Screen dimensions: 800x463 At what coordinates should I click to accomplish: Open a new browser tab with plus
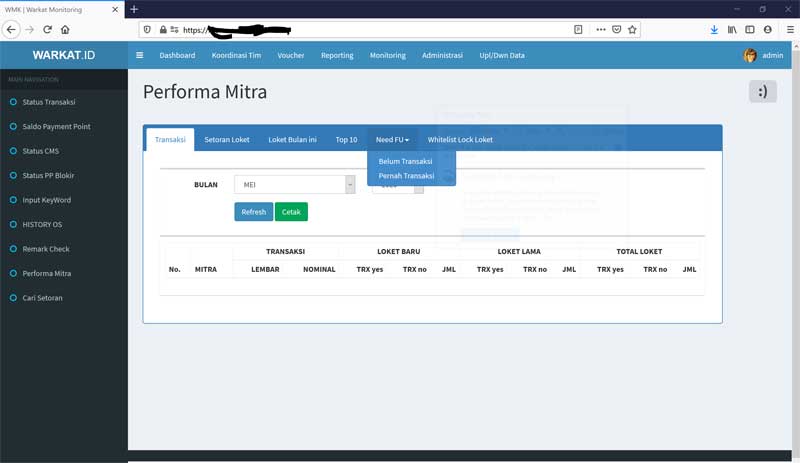coord(134,9)
